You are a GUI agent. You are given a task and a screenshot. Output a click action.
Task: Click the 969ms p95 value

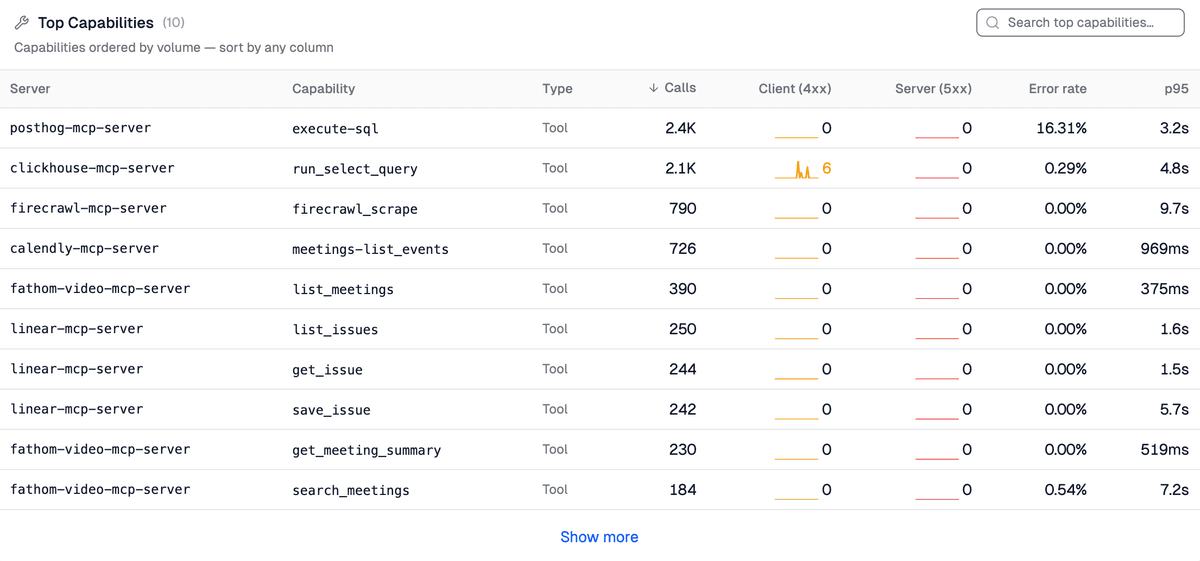[1164, 248]
